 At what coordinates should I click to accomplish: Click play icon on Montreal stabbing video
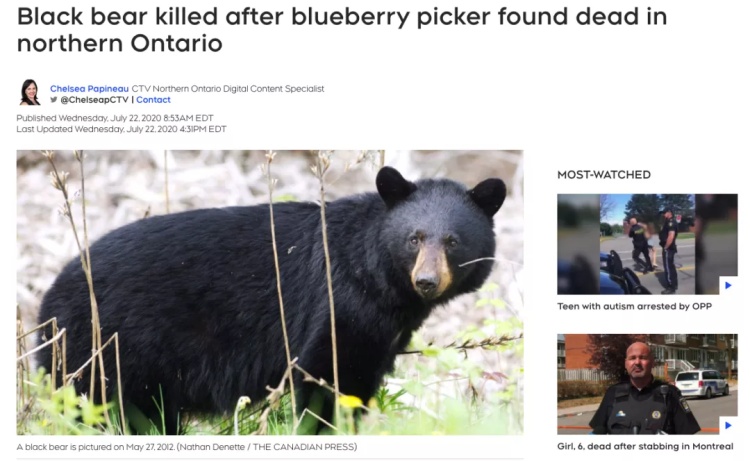tap(728, 425)
